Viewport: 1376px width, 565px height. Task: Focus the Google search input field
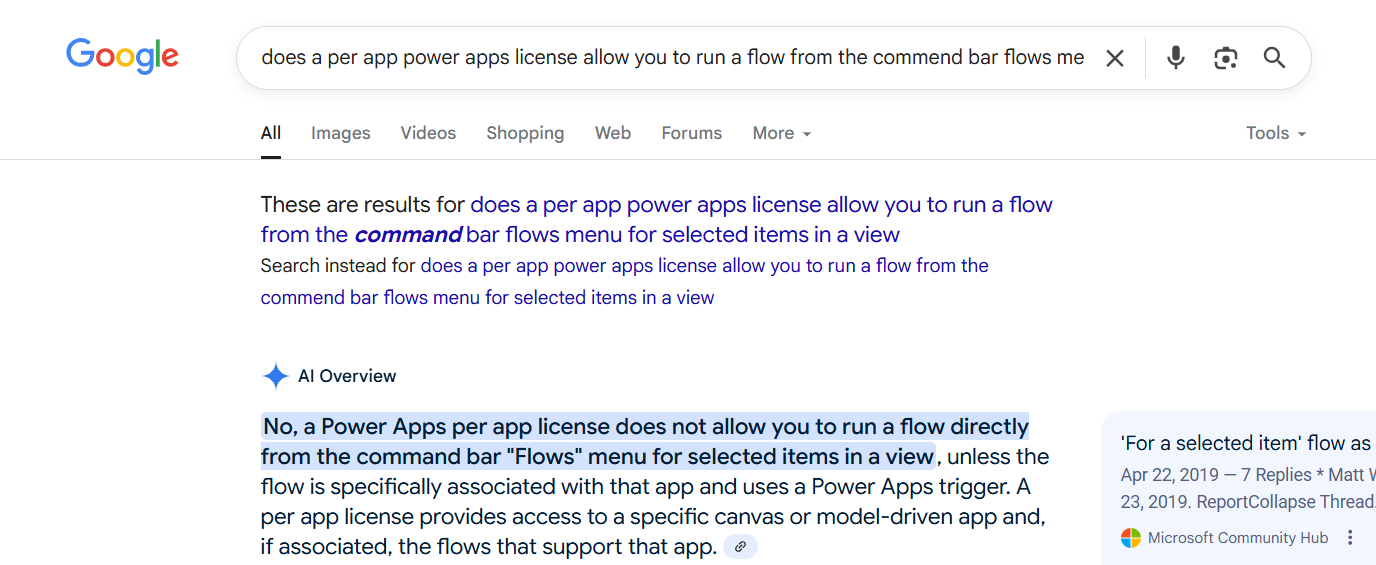[672, 58]
